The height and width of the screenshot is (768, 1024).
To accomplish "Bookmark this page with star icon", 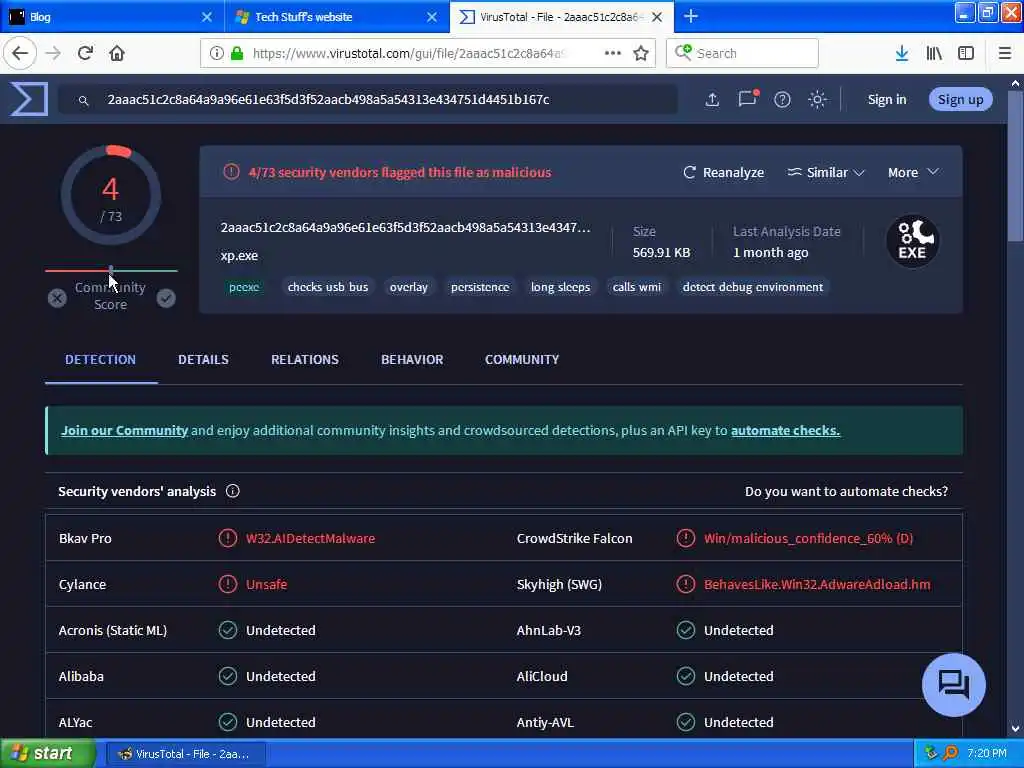I will click(x=641, y=53).
